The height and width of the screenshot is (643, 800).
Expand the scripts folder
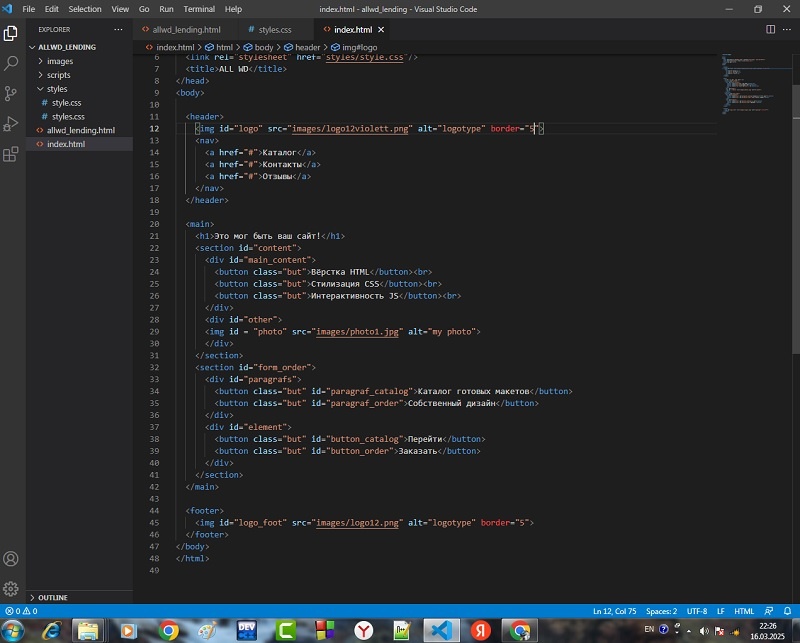click(x=58, y=75)
